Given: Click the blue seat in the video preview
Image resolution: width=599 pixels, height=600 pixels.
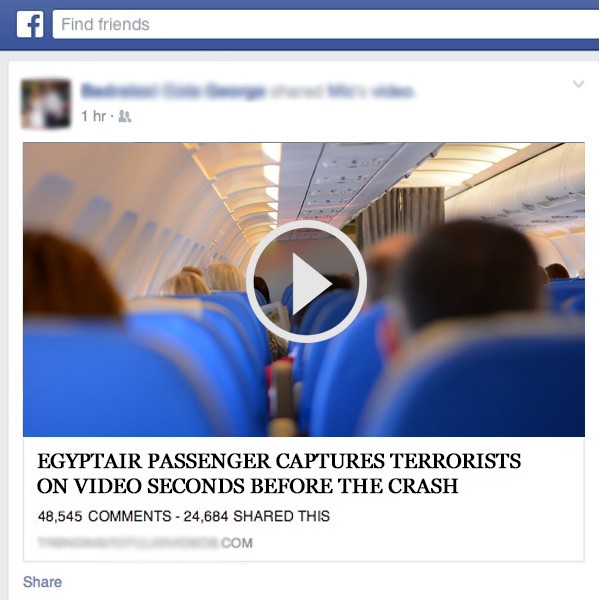Looking at the screenshot, I should (x=126, y=379).
